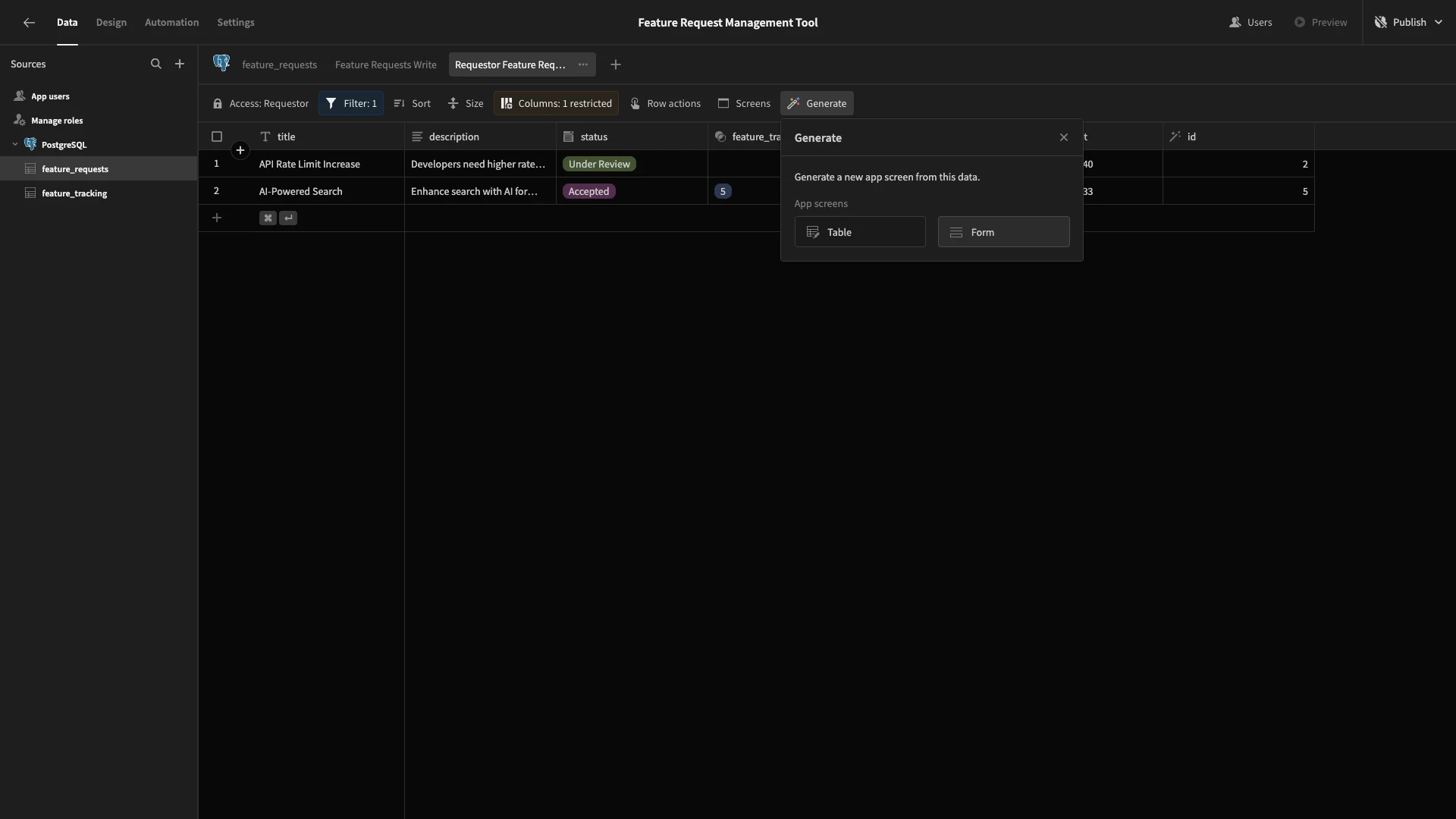This screenshot has height=819, width=1456.
Task: Select the App users source
Action: [x=99, y=96]
